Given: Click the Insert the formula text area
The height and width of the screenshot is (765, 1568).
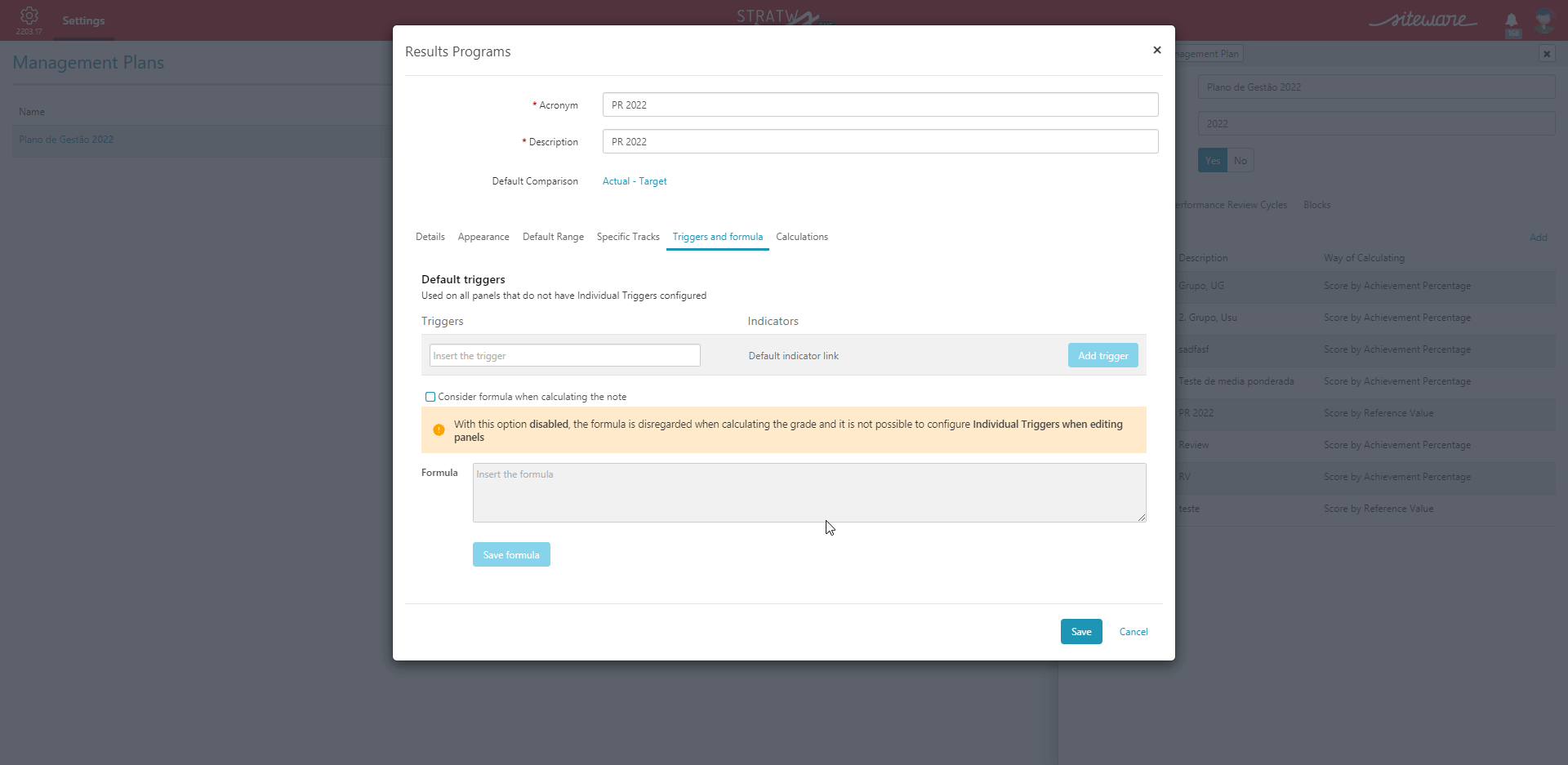Looking at the screenshot, I should (x=809, y=492).
